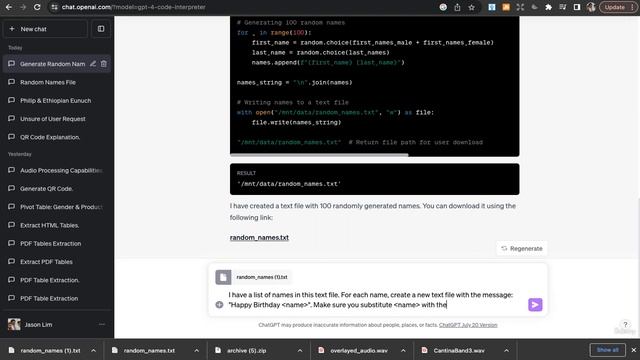The width and height of the screenshot is (640, 360).
Task: Click the share page icon in the address bar
Action: coord(457,7)
